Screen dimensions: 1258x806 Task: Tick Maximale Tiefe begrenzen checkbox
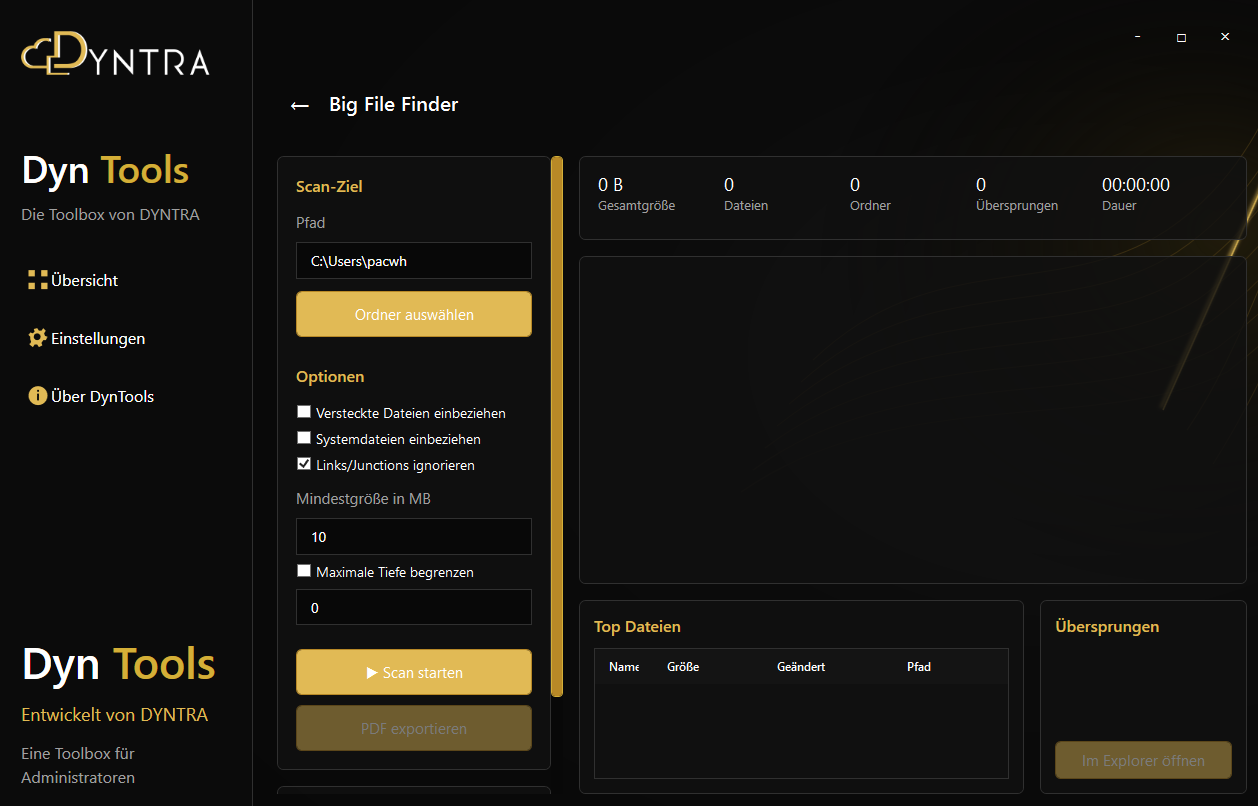tap(304, 571)
